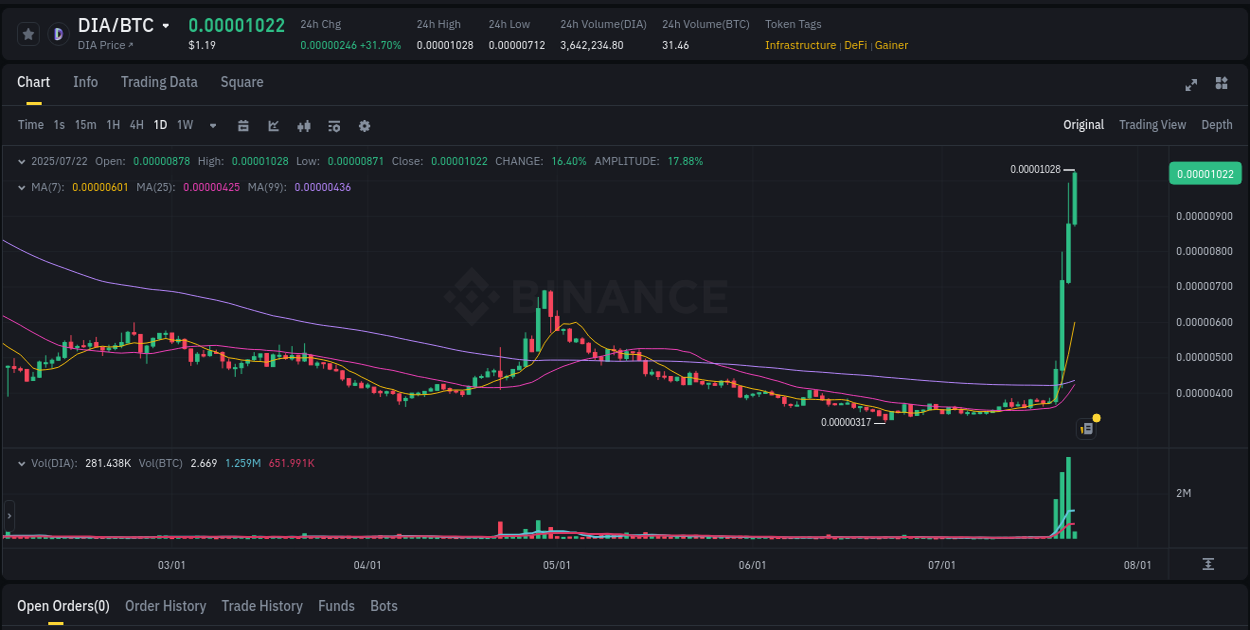This screenshot has width=1250, height=630.
Task: Toggle DIA/BTC as a favorite star
Action: click(28, 33)
